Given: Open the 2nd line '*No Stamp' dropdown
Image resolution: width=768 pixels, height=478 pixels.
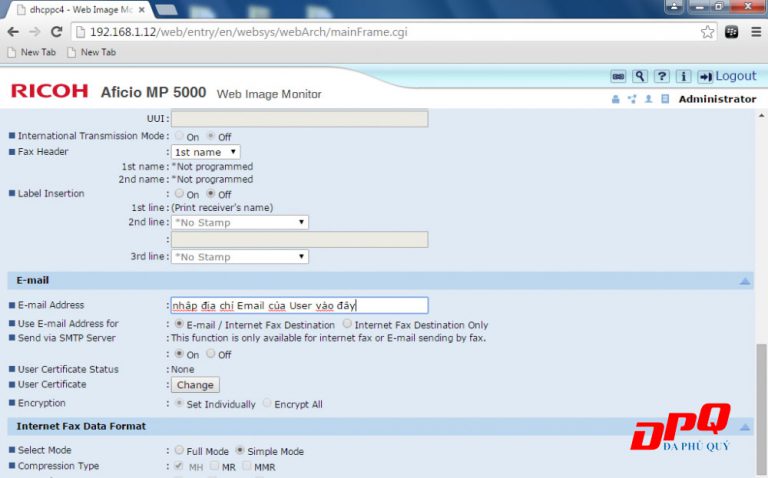Looking at the screenshot, I should coord(240,222).
